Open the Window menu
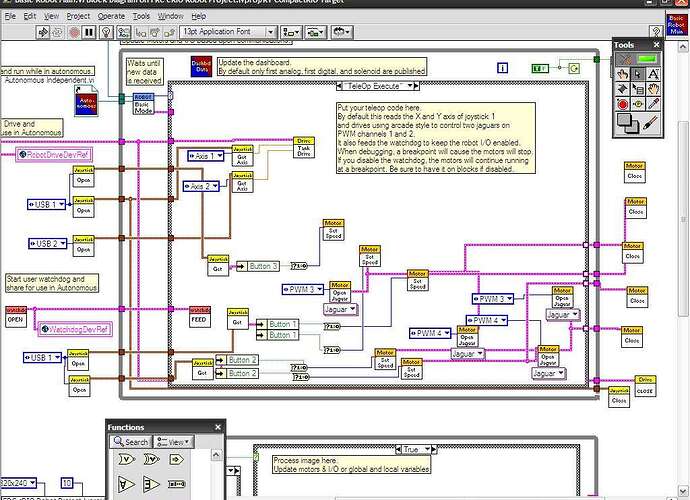This screenshot has width=690, height=500. pyautogui.click(x=170, y=16)
